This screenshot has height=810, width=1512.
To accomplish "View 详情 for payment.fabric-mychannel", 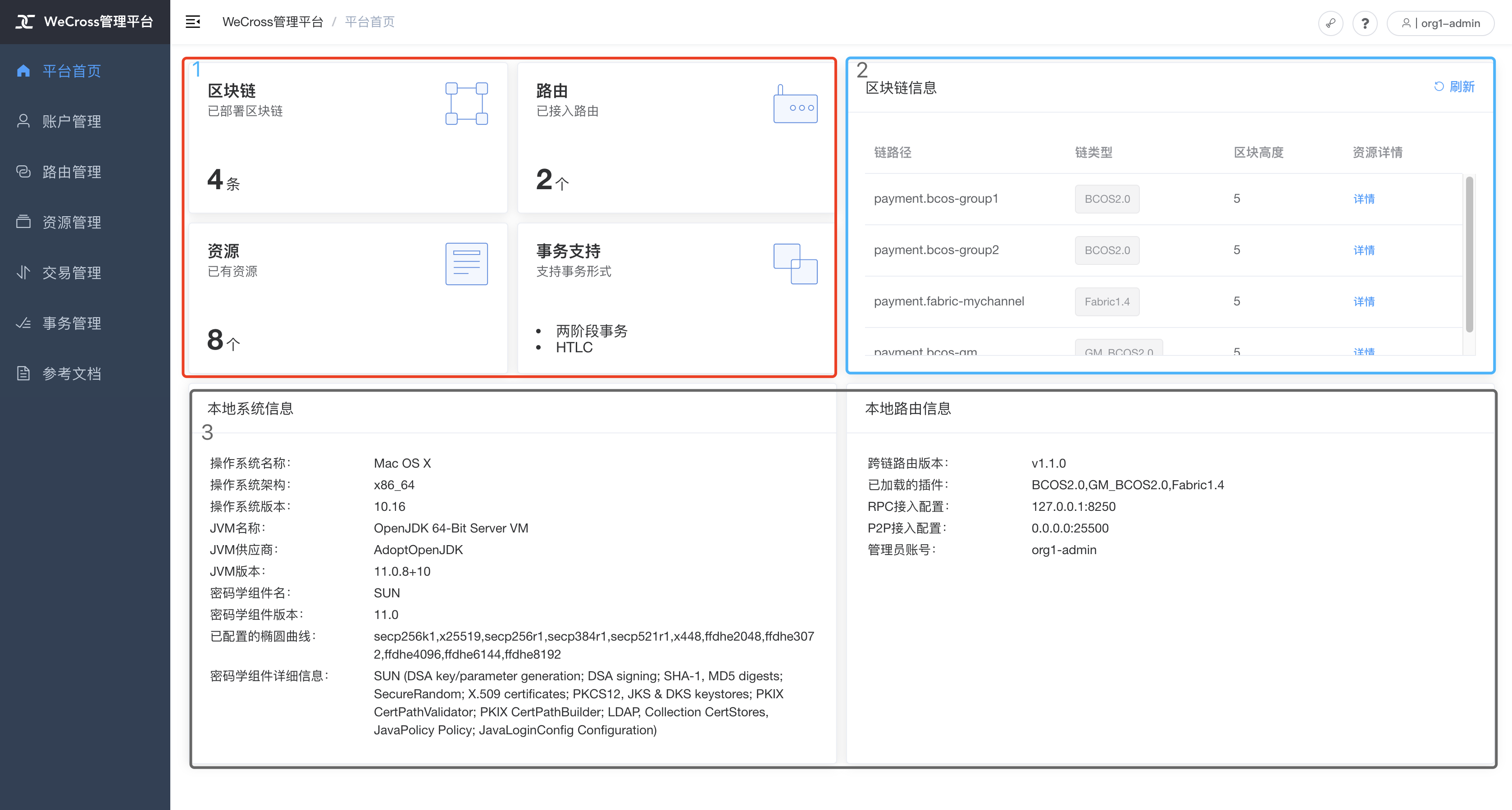I will (x=1363, y=302).
